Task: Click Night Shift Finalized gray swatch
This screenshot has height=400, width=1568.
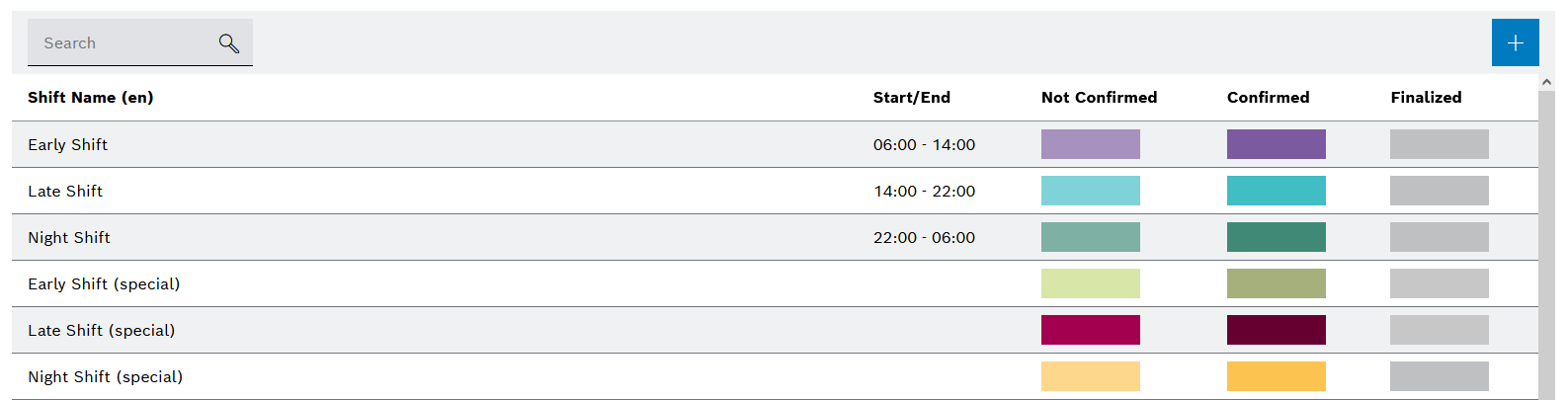Action: point(1439,237)
